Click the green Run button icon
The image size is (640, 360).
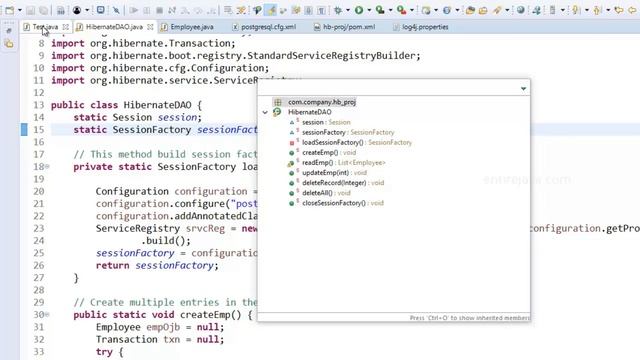359,10
